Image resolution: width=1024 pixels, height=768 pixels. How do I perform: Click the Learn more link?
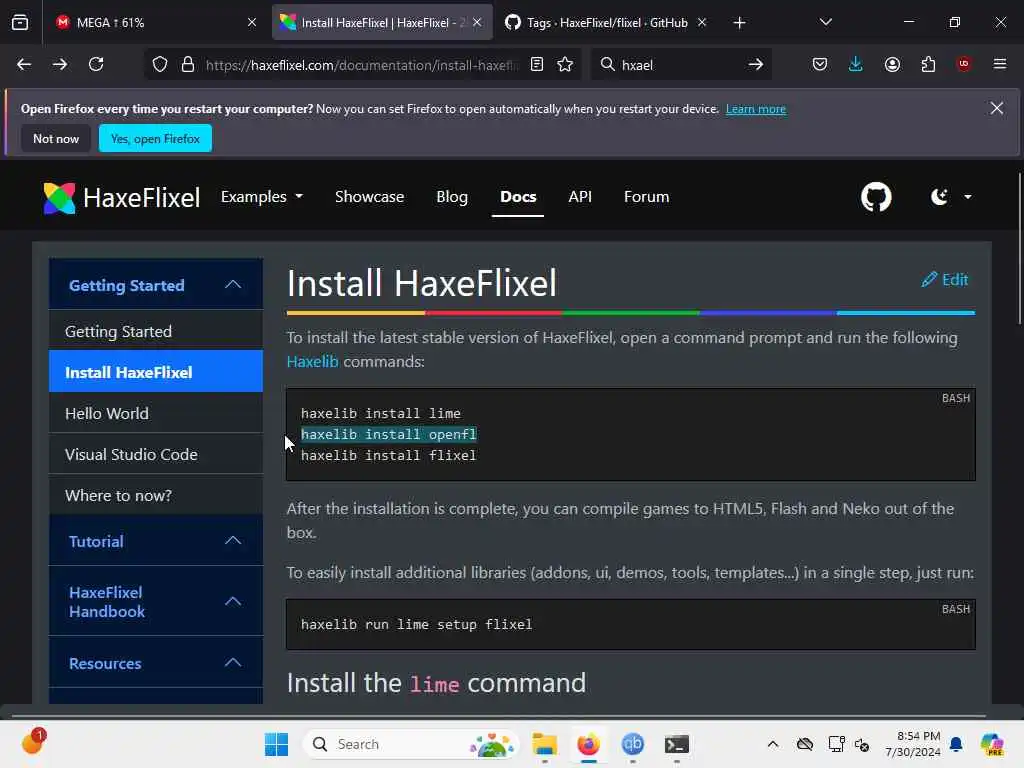point(756,109)
